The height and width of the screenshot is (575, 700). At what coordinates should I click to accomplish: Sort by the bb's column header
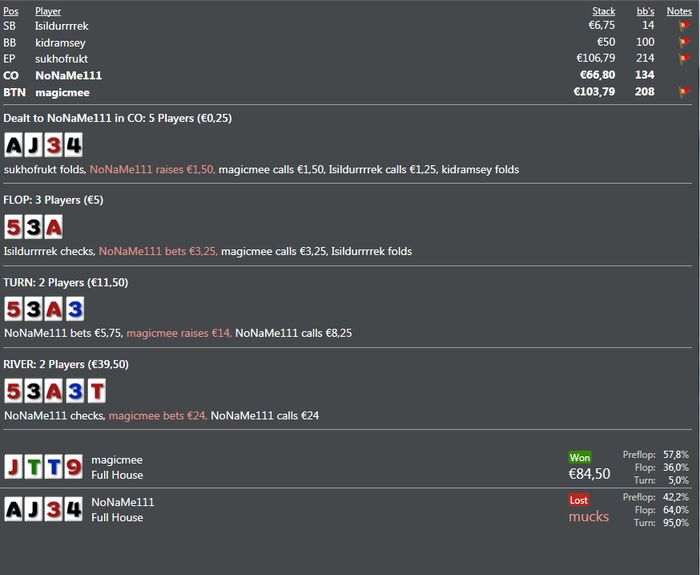click(645, 11)
